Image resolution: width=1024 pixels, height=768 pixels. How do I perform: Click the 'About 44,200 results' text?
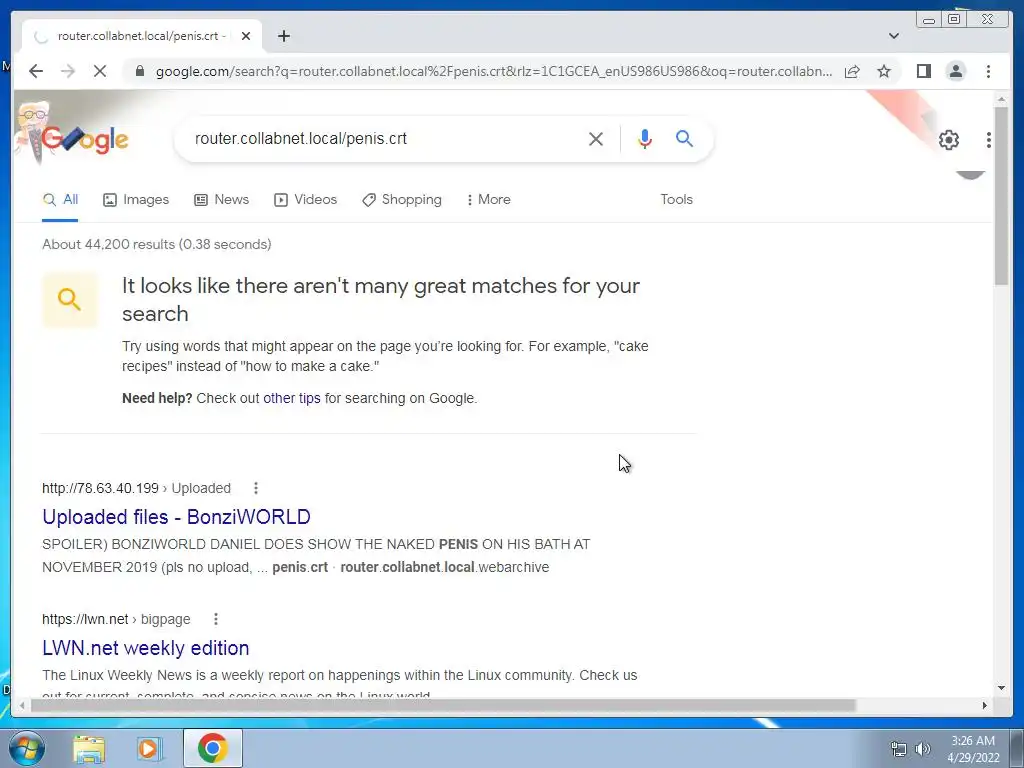(x=157, y=244)
